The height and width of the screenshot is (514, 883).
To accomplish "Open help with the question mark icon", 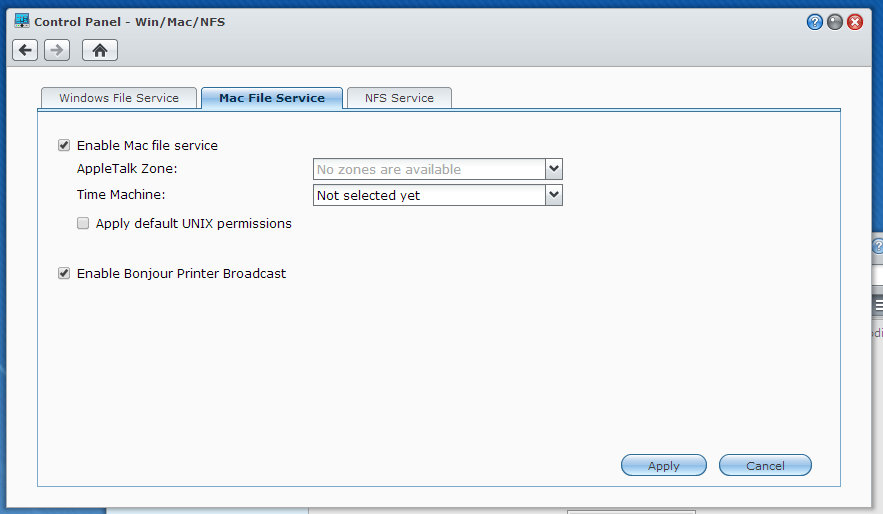I will [814, 22].
